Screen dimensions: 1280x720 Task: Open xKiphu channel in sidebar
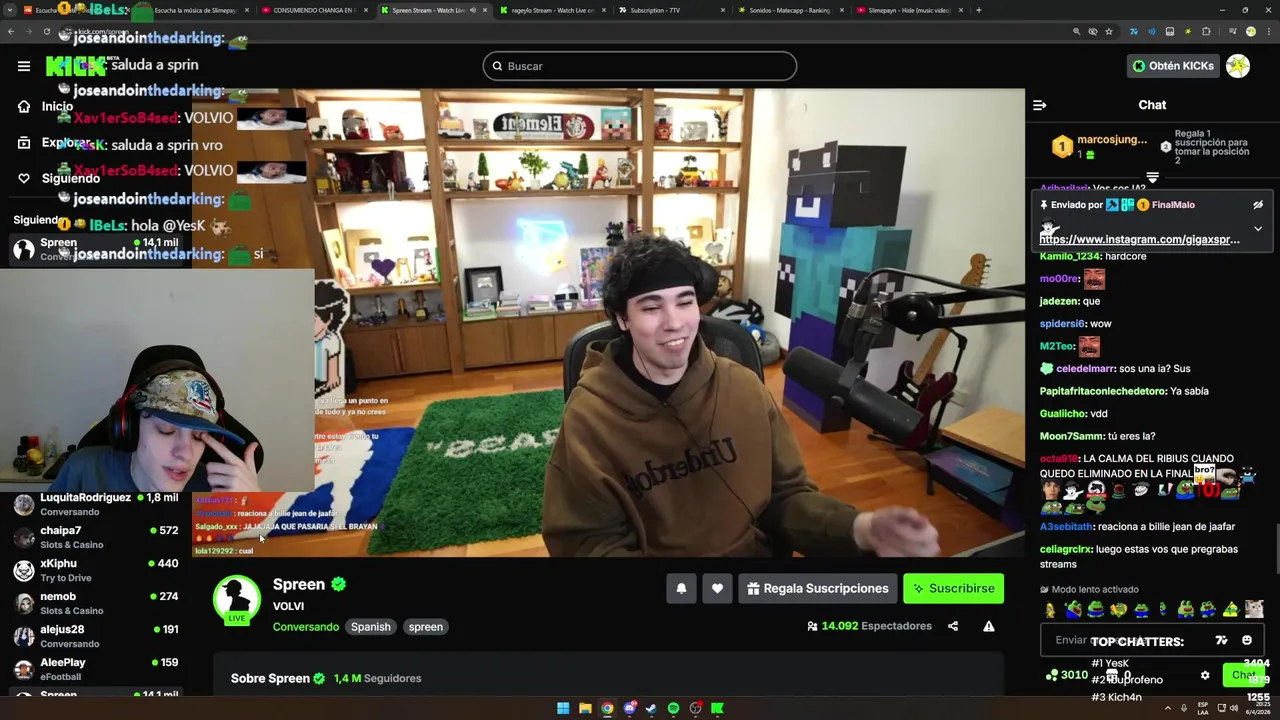(96, 570)
